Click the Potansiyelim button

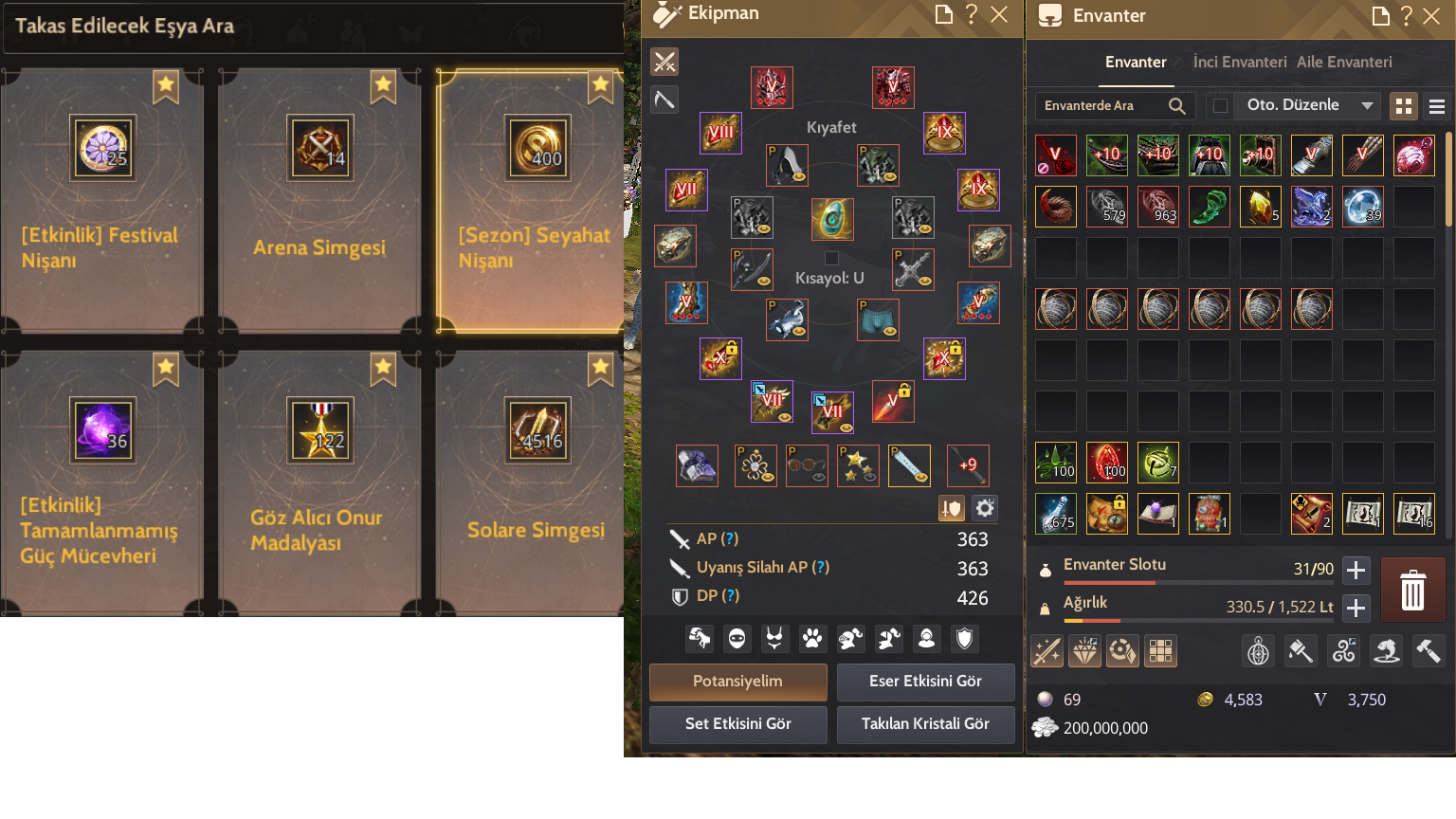point(737,682)
